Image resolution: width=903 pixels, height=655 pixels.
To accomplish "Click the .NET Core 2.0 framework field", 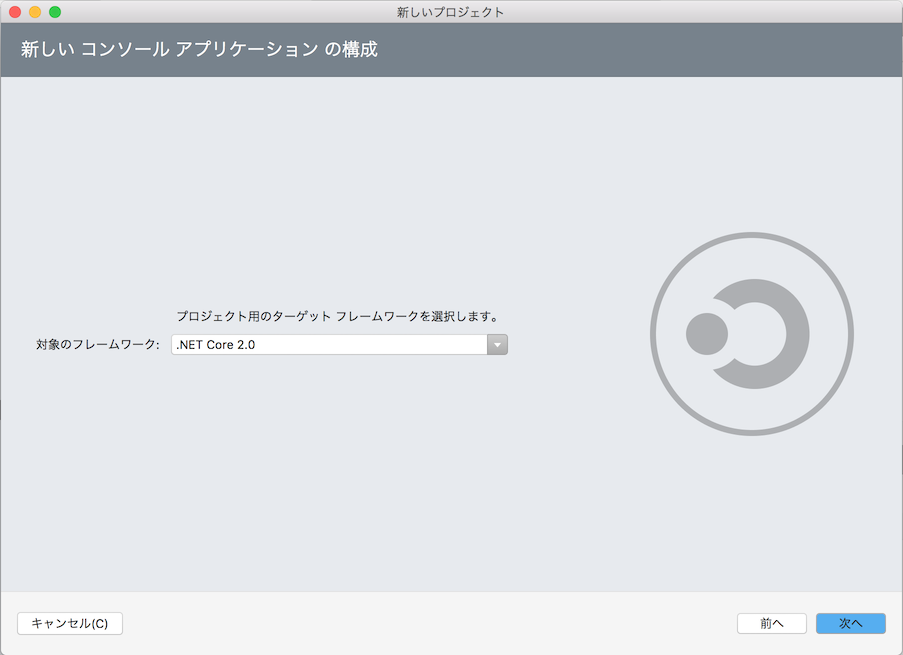I will pyautogui.click(x=339, y=344).
